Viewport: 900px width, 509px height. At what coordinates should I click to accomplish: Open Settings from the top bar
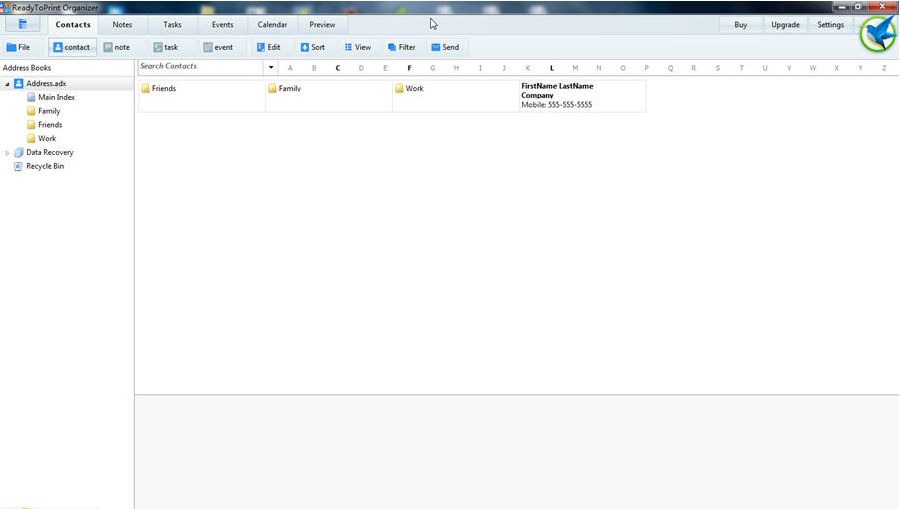pos(830,25)
